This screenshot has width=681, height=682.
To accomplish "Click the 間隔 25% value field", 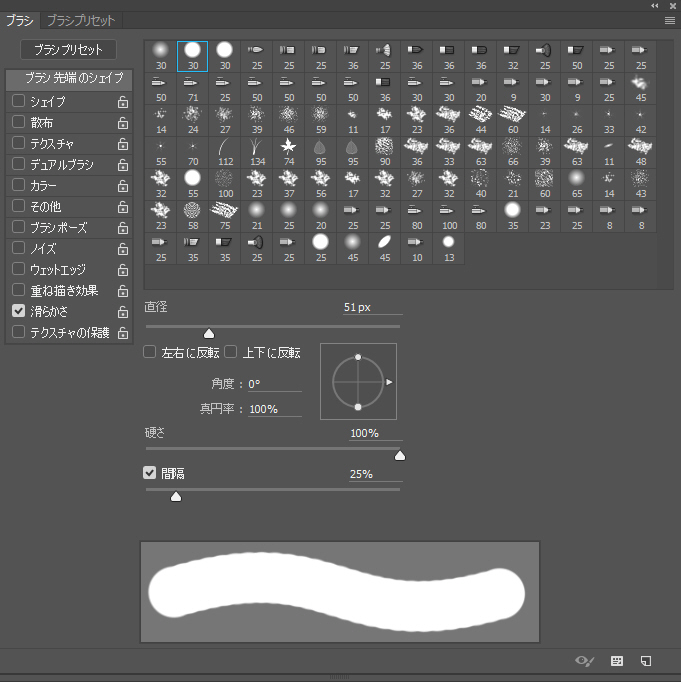I will tap(376, 474).
